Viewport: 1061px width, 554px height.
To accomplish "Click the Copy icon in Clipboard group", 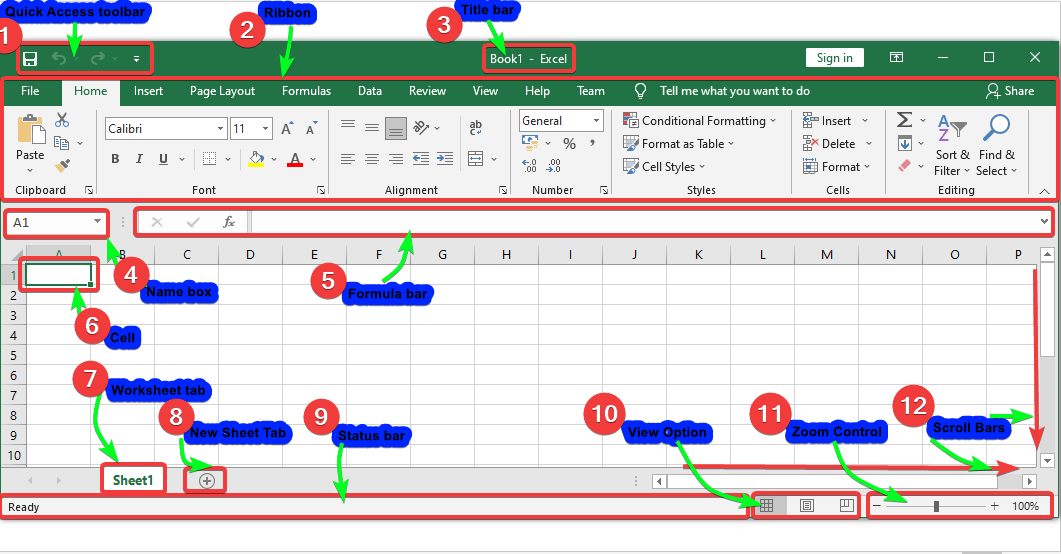I will click(x=62, y=143).
